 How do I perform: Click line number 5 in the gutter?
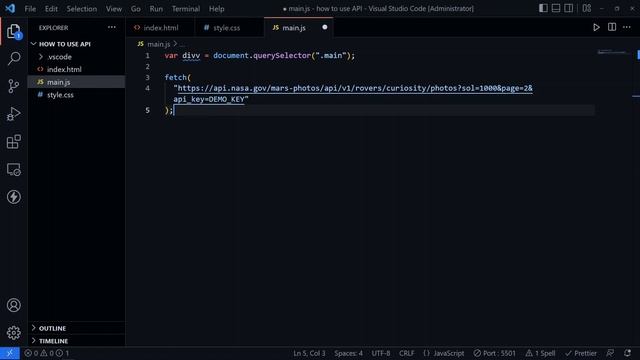point(147,111)
